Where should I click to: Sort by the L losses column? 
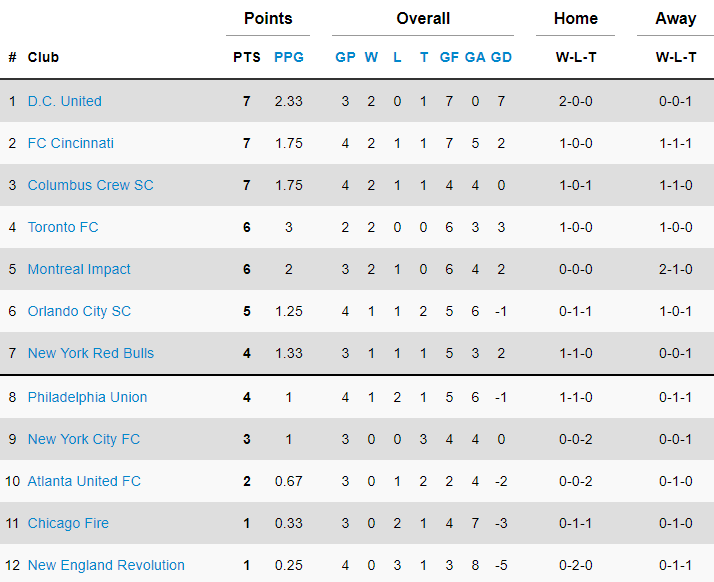[397, 57]
